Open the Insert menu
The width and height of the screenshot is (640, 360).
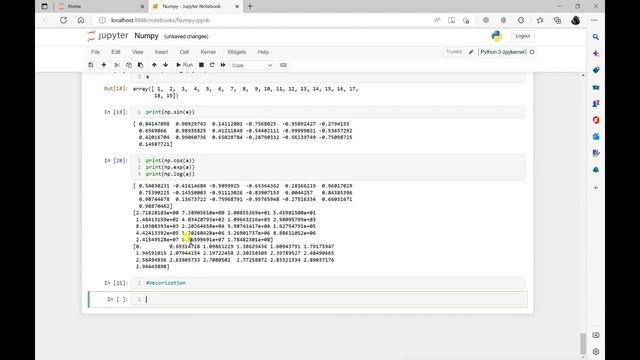click(x=161, y=52)
